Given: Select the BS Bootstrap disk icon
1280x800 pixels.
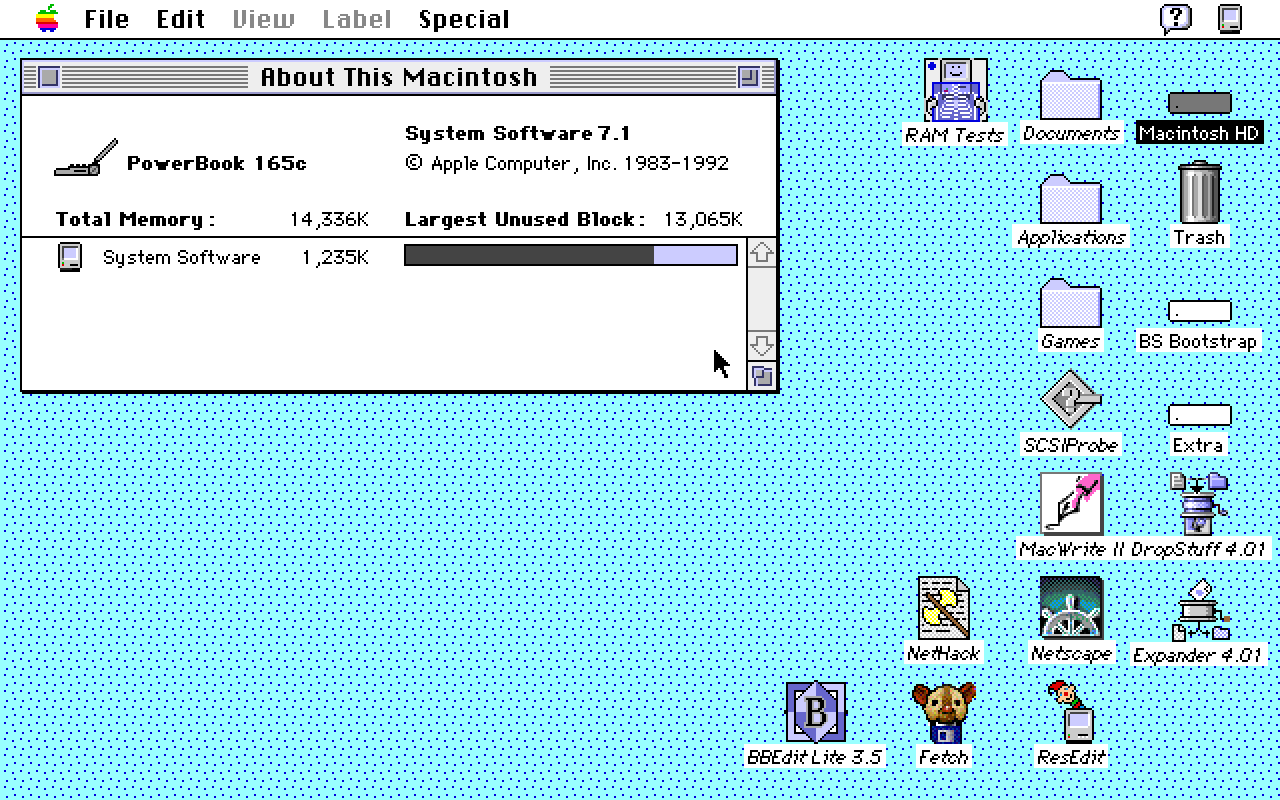Looking at the screenshot, I should [1199, 310].
